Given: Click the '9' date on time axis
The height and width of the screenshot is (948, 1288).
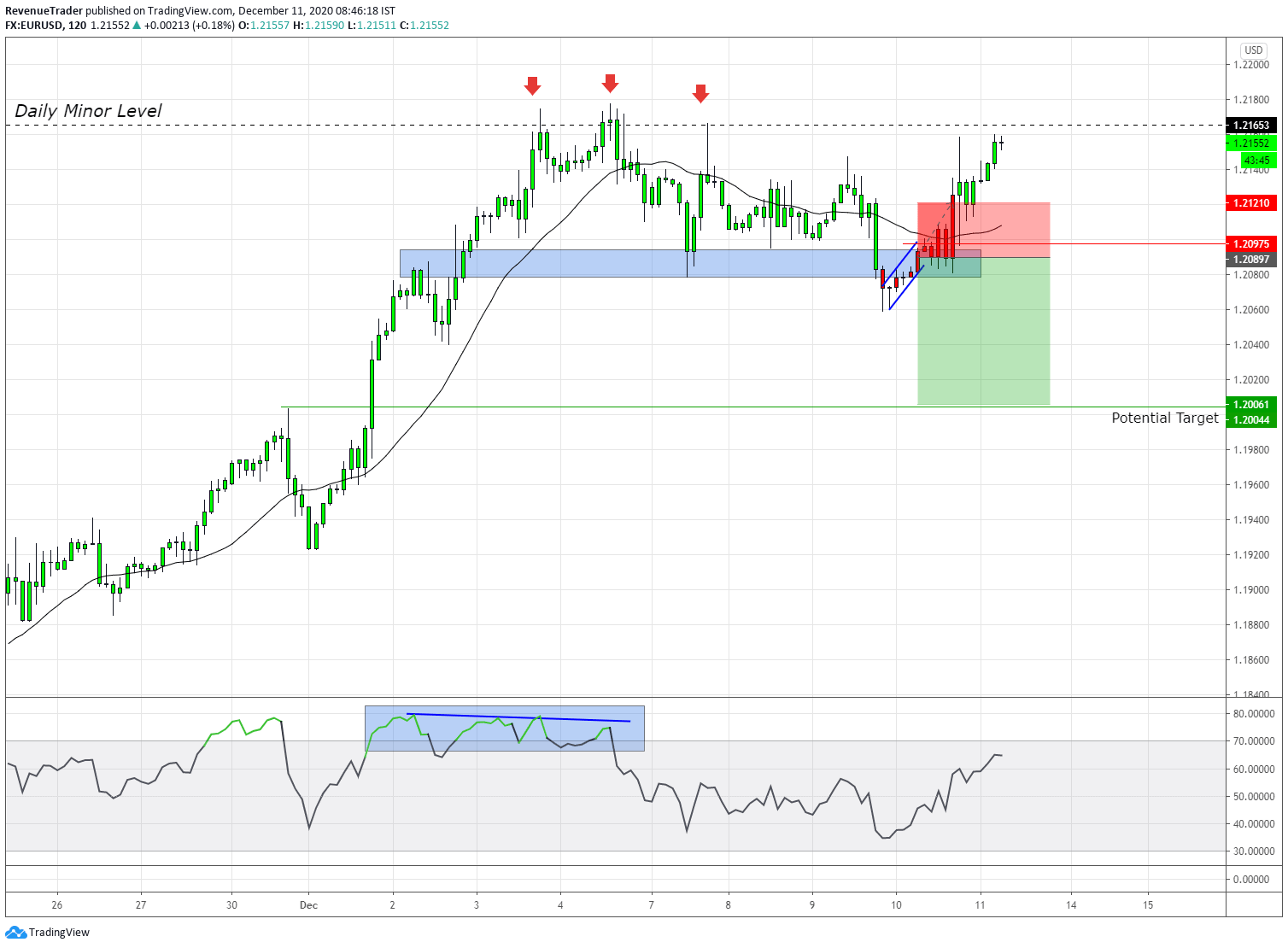Looking at the screenshot, I should click(812, 905).
